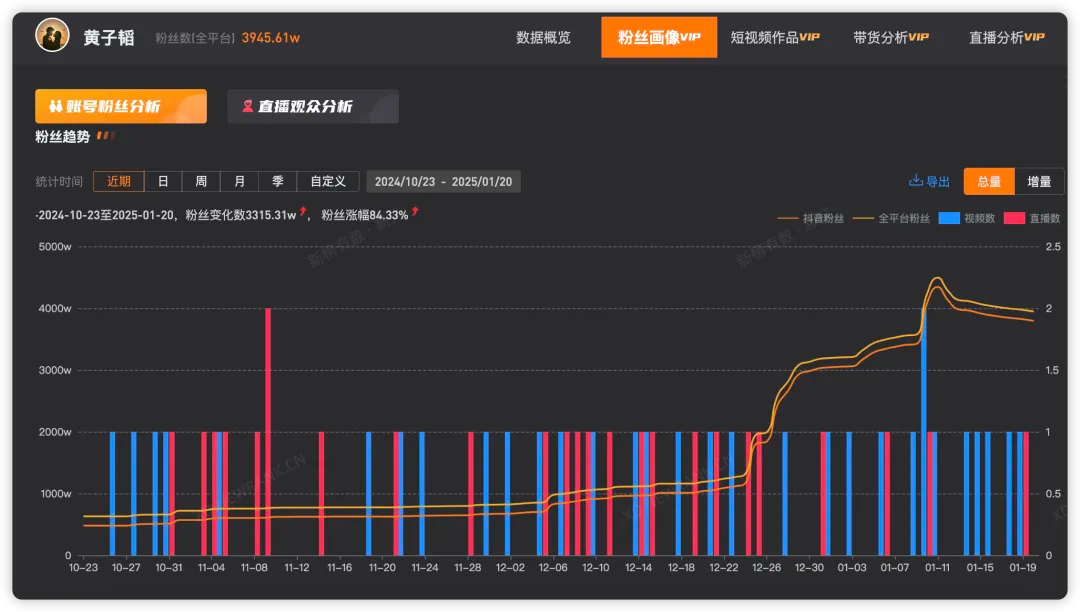Switch to the 数据概览 tab
The image size is (1080, 612).
543,38
